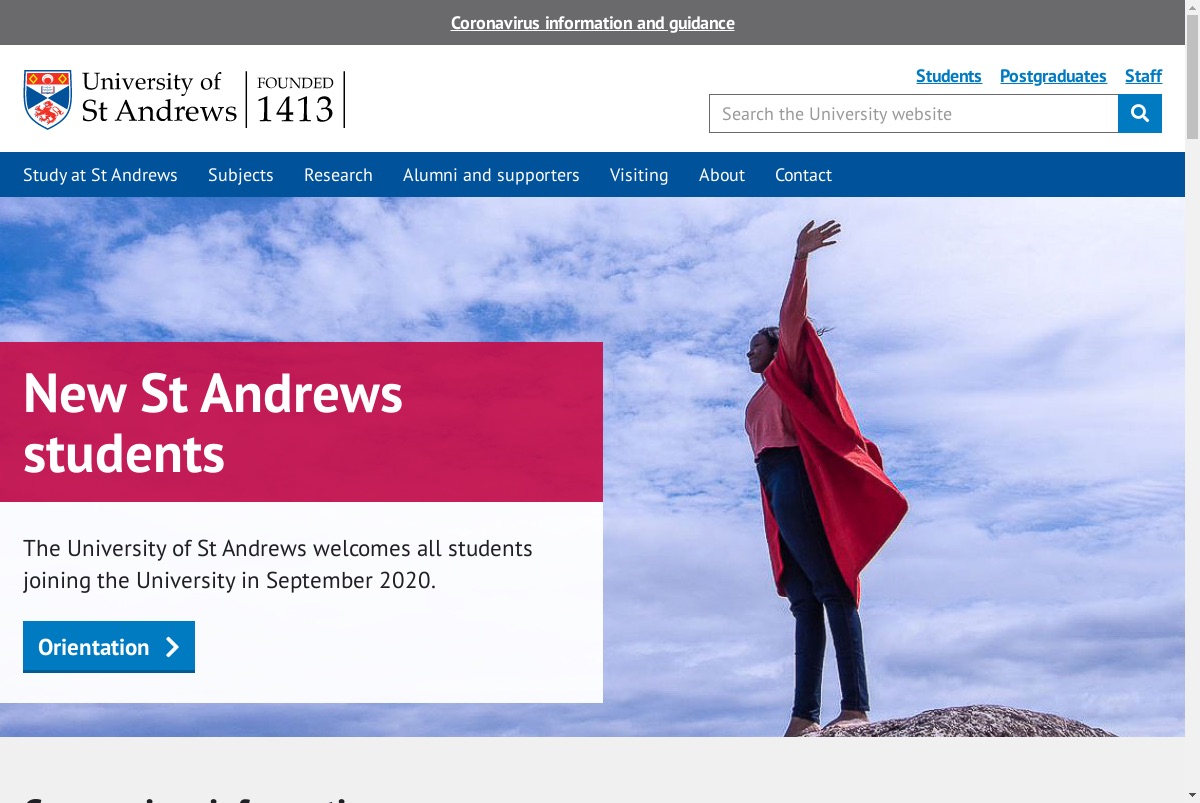The width and height of the screenshot is (1200, 803).
Task: Click the magnifying glass search button
Action: [1140, 114]
